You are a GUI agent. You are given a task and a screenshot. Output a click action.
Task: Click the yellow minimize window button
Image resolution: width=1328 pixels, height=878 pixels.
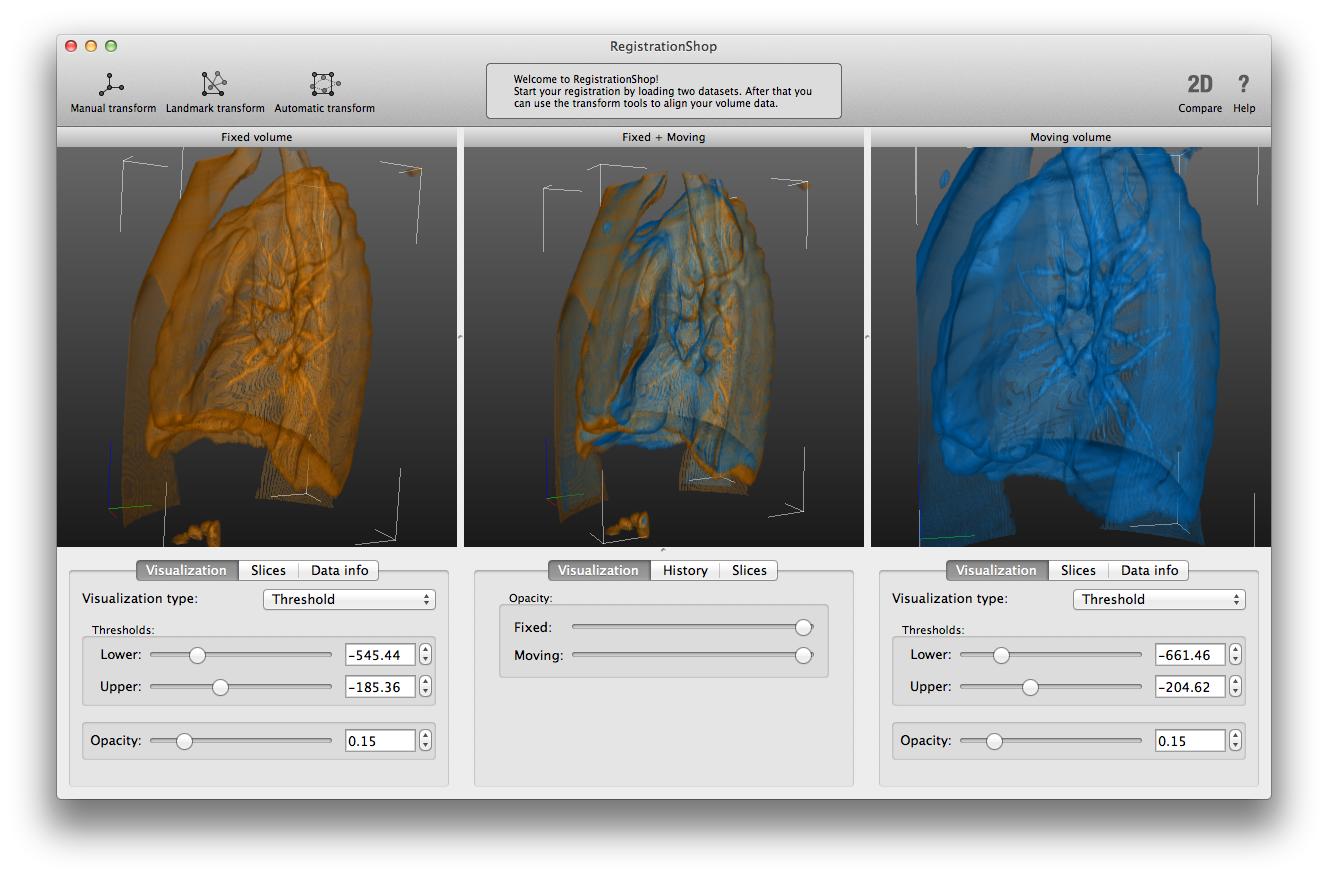point(91,46)
